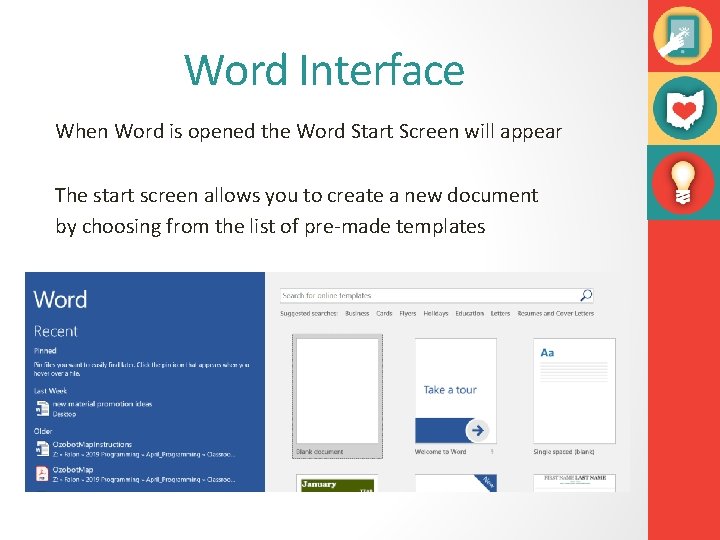Screen dimensions: 720x540
Task: Click the Last Week section label
Action: point(51,391)
